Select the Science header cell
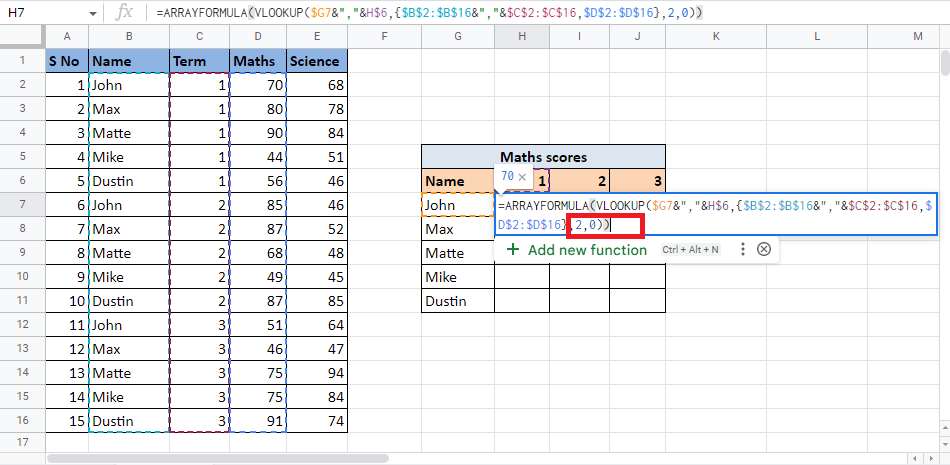 tap(315, 61)
